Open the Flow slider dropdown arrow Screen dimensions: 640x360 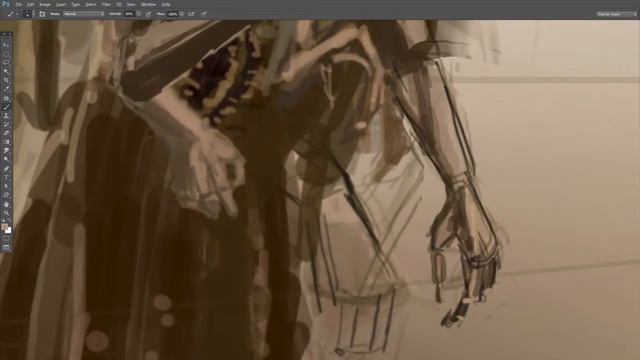point(181,14)
